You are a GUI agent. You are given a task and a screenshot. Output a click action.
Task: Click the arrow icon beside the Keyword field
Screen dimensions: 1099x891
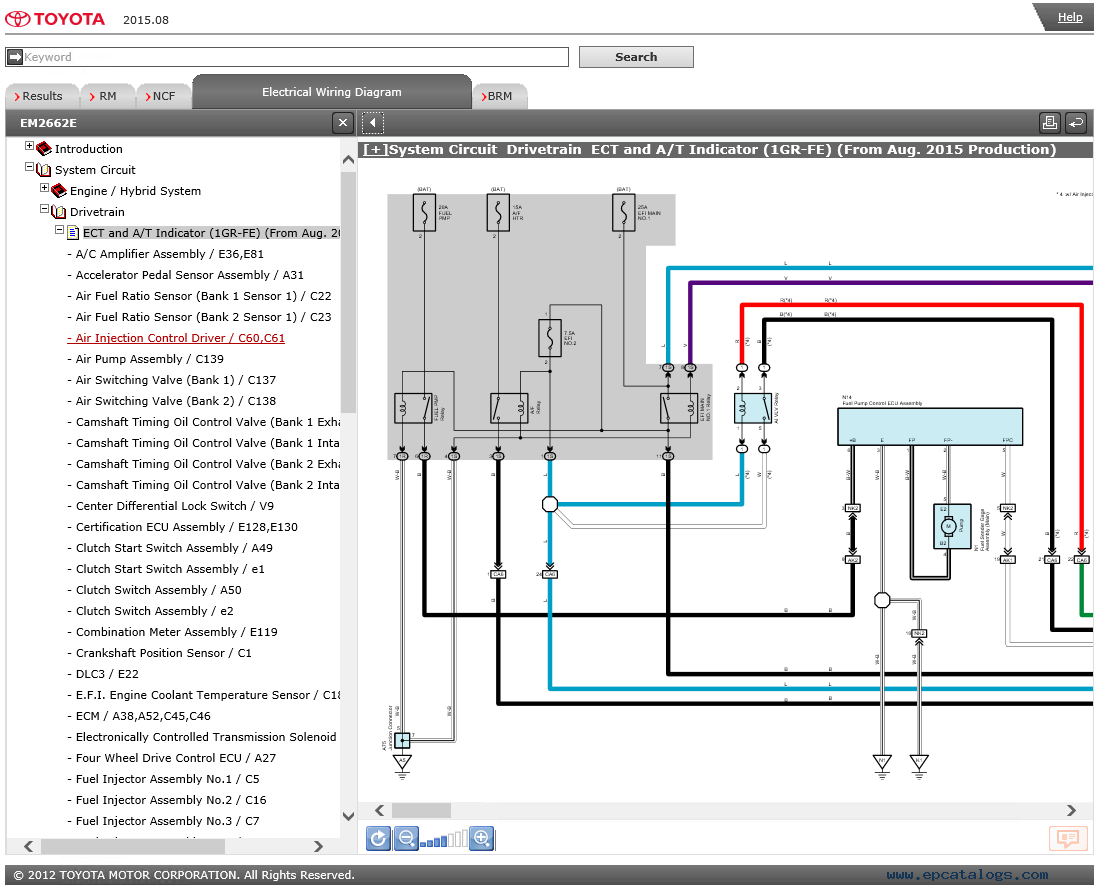[x=15, y=57]
